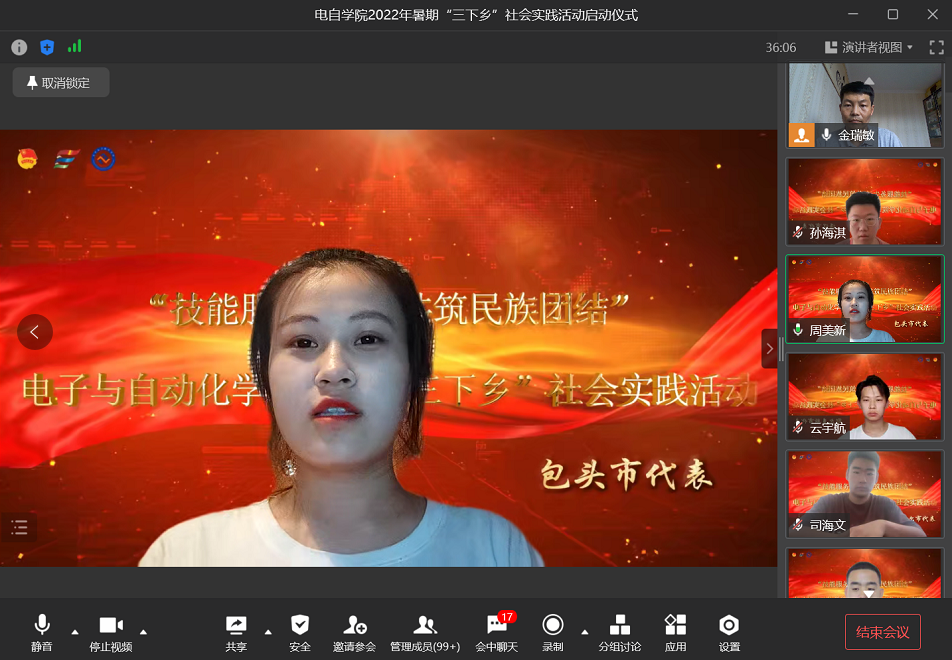
Task: Open the Apps (应用) panel
Action: [675, 632]
